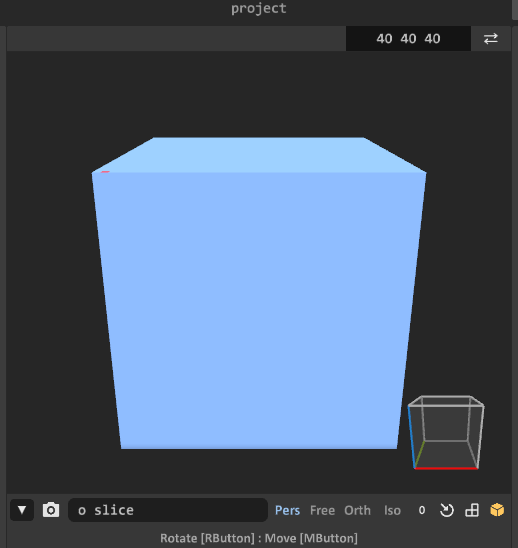Reset the camera with the circular arrow icon
The height and width of the screenshot is (548, 518).
(x=446, y=510)
